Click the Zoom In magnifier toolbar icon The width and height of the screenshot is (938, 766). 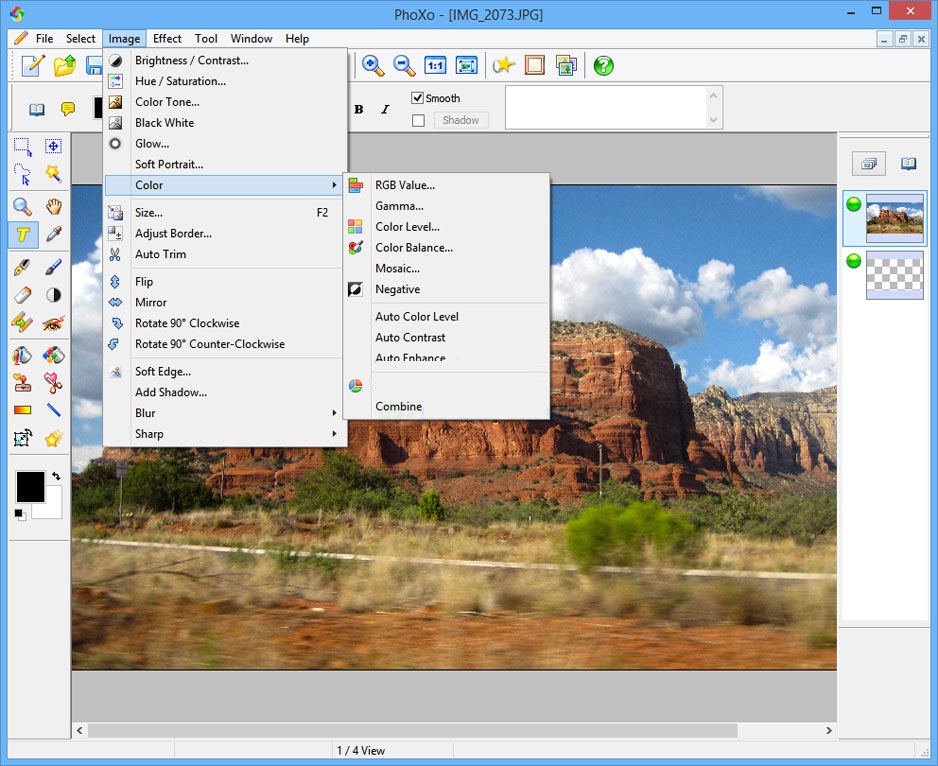point(373,66)
